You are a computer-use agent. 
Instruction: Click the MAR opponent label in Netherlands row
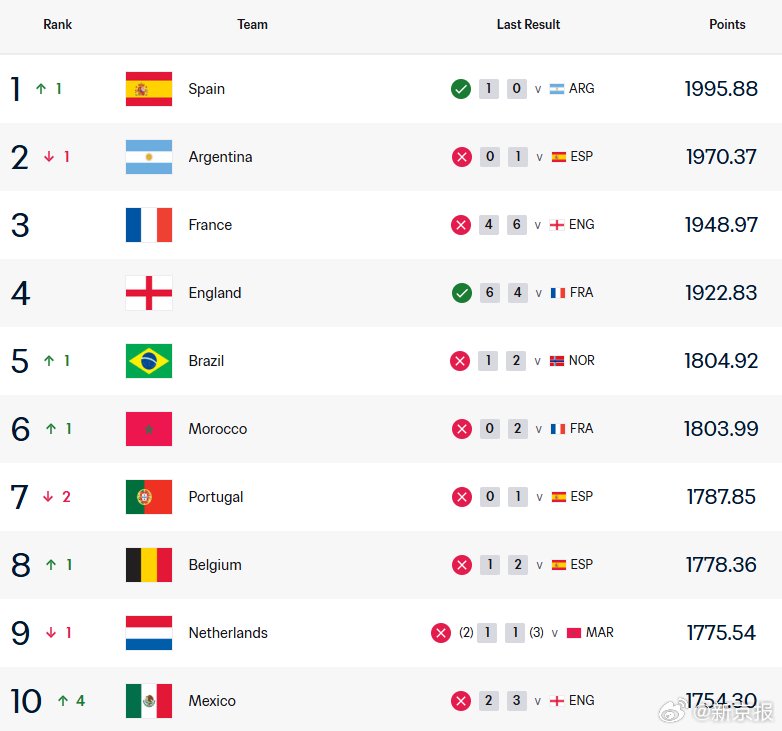(599, 632)
